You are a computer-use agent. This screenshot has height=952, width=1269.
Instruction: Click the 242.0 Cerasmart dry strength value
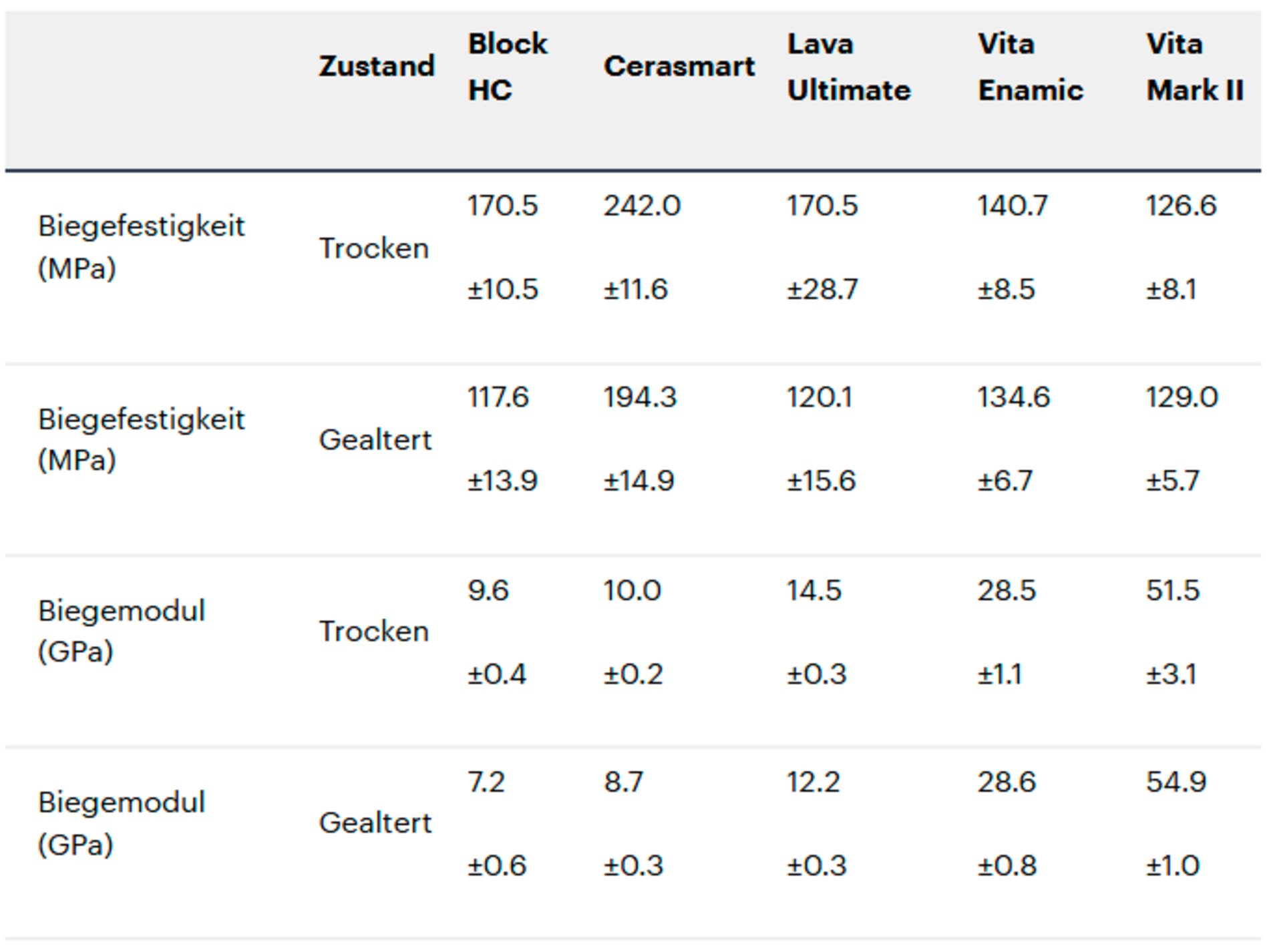(641, 206)
